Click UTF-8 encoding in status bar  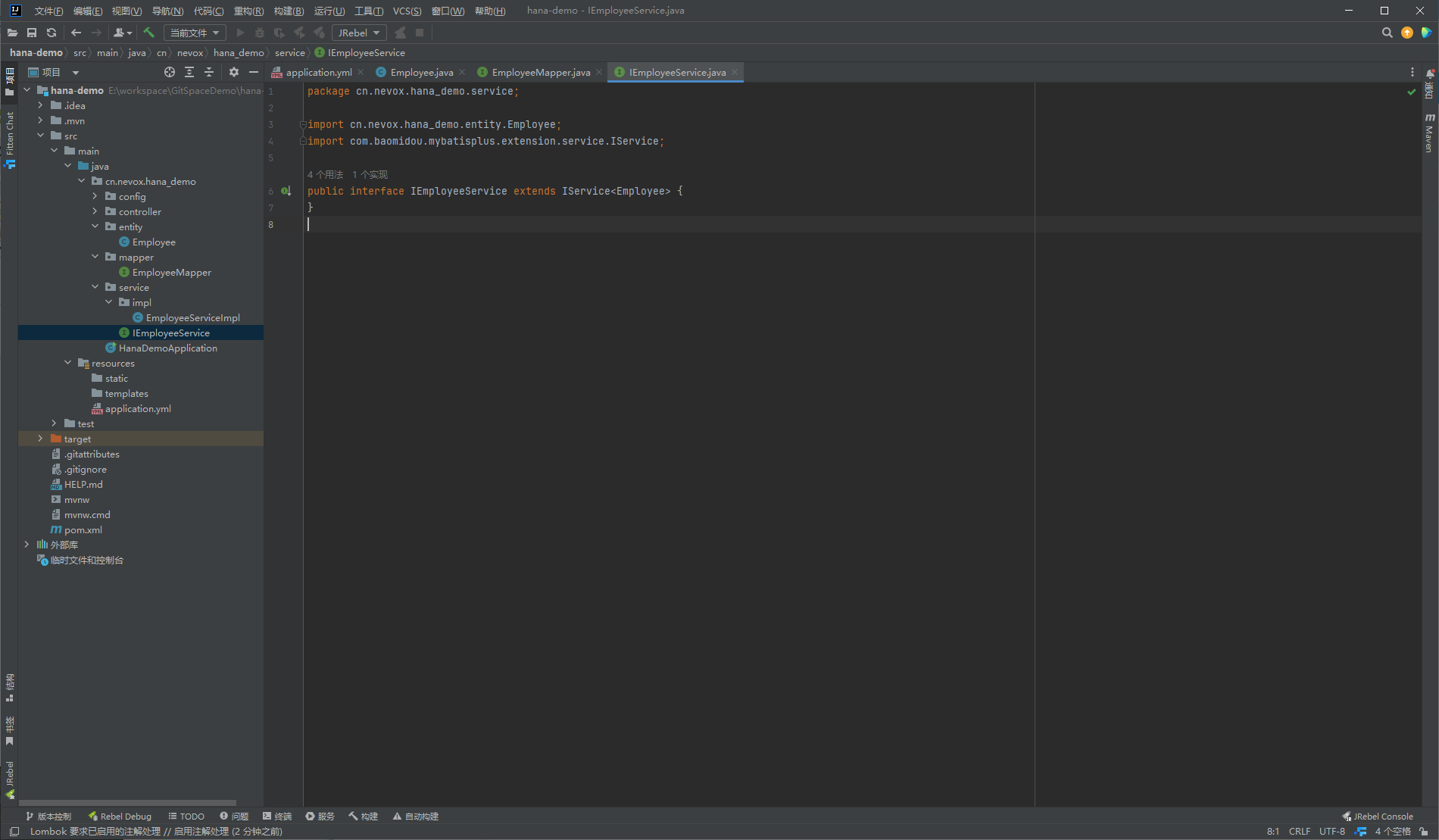[x=1332, y=831]
